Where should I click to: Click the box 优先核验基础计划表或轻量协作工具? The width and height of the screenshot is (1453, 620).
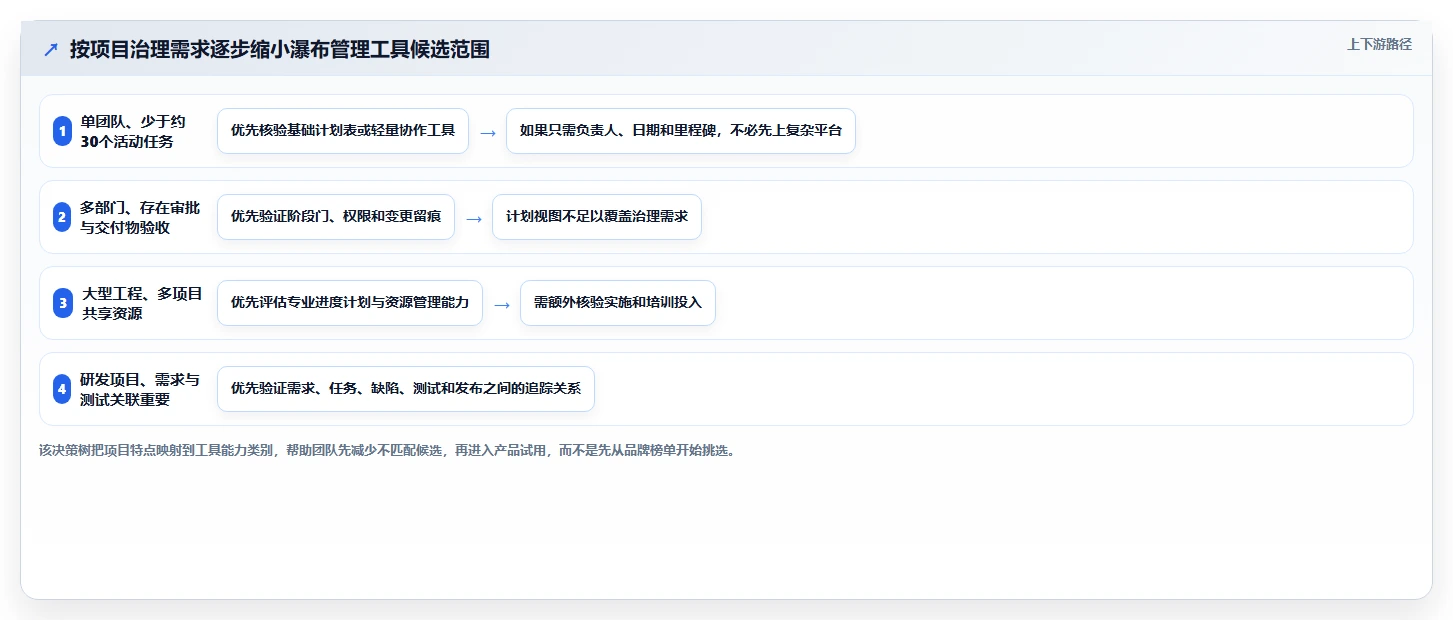[x=343, y=131]
